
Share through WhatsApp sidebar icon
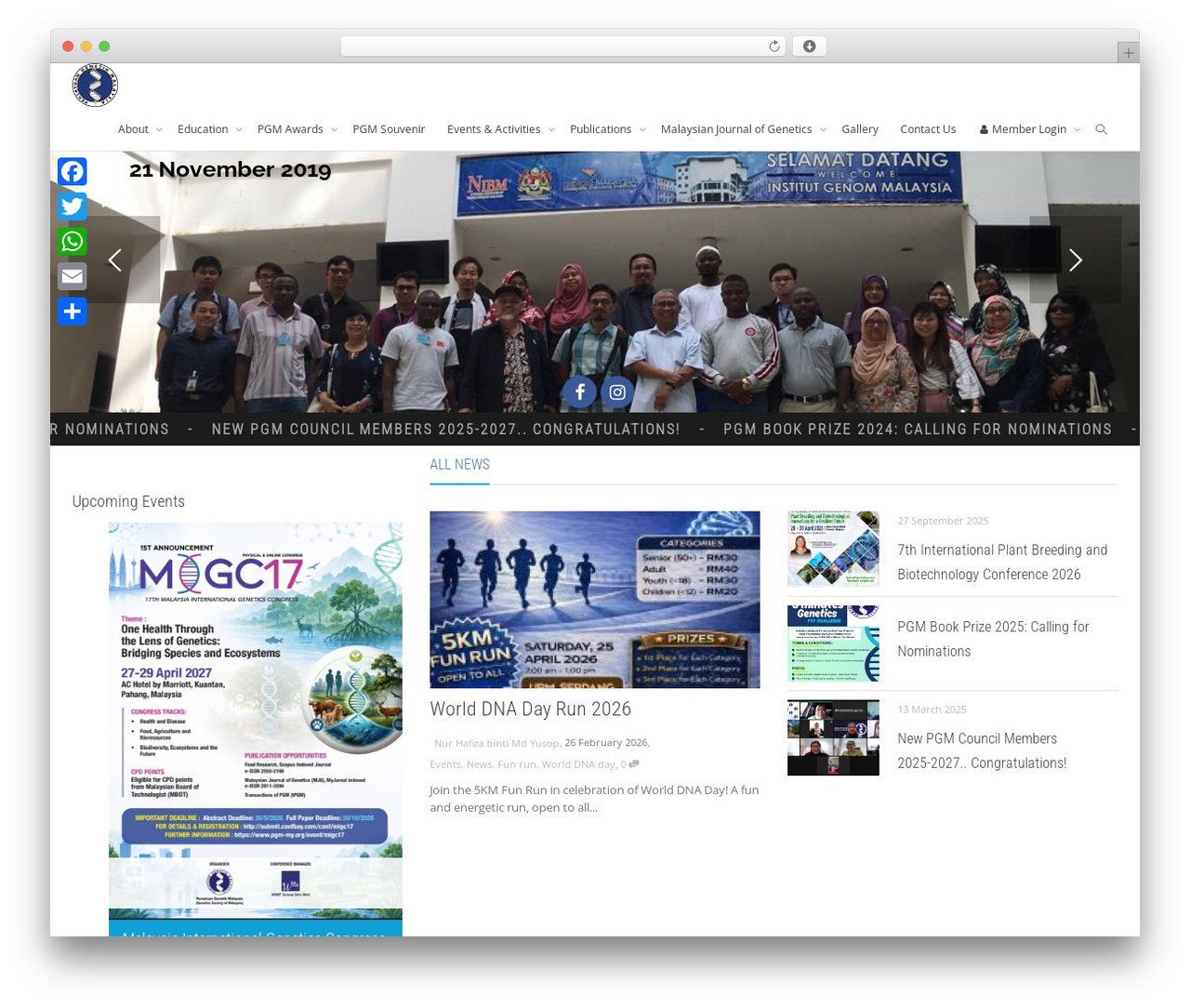tap(73, 242)
